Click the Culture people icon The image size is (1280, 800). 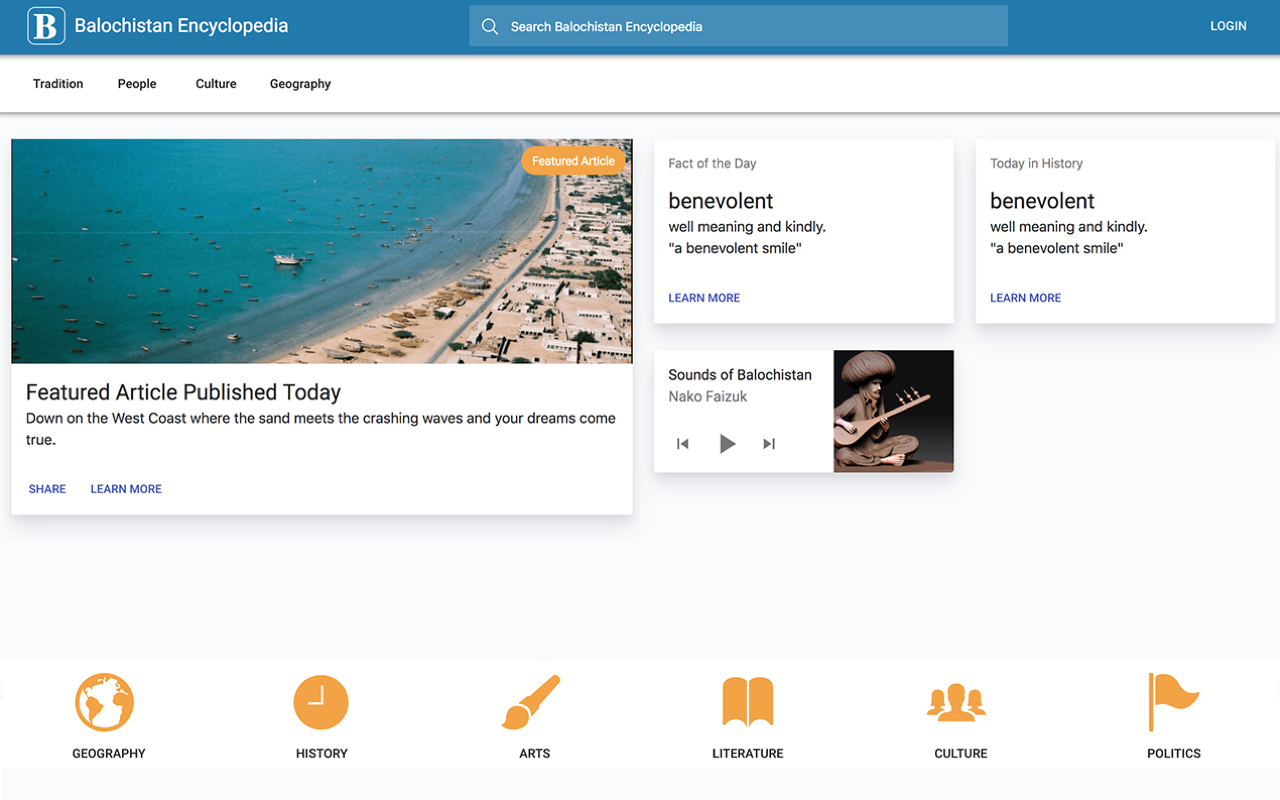[957, 702]
